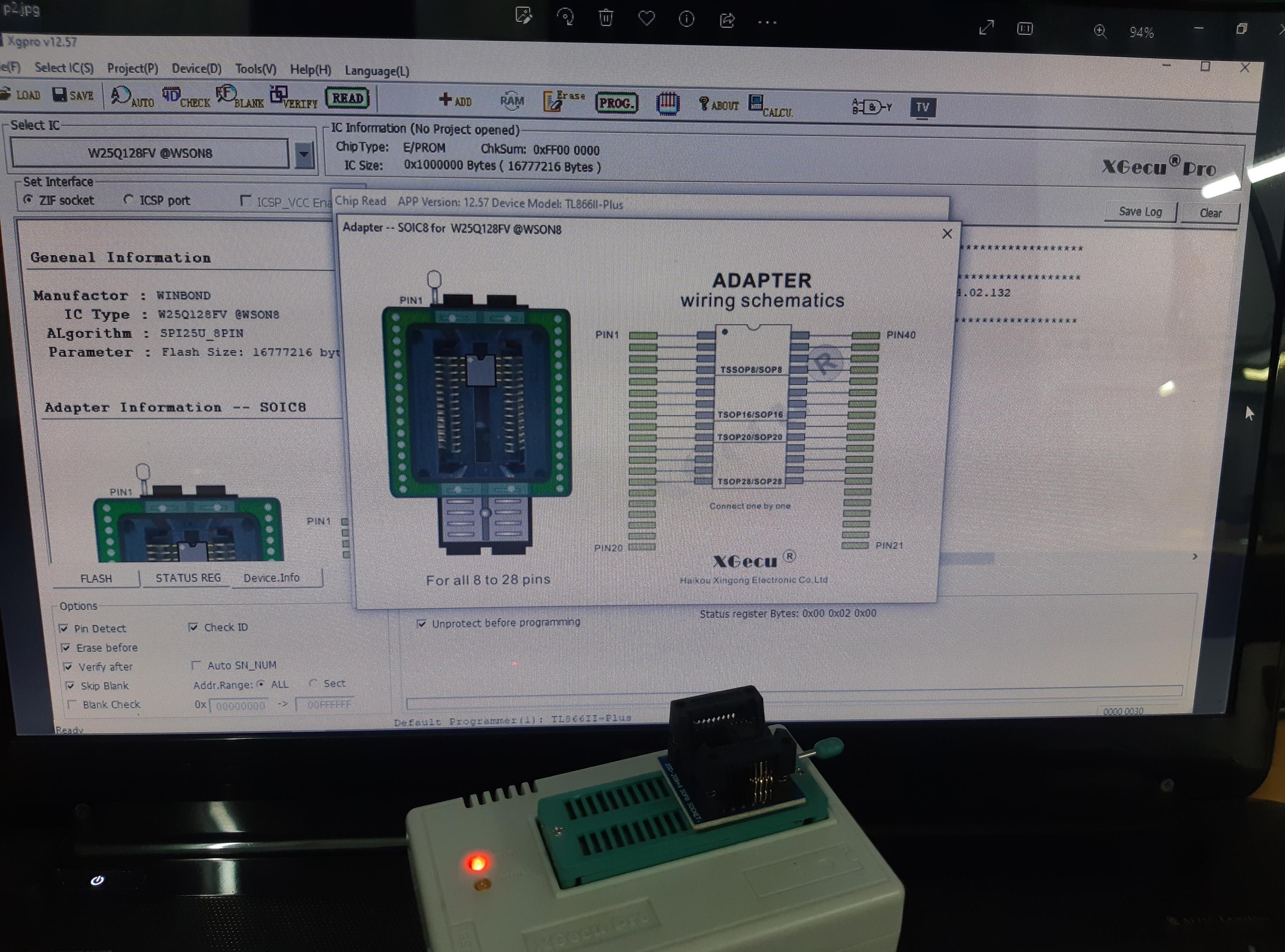1285x952 pixels.
Task: Click the READ chip toolbar button
Action: 347,98
